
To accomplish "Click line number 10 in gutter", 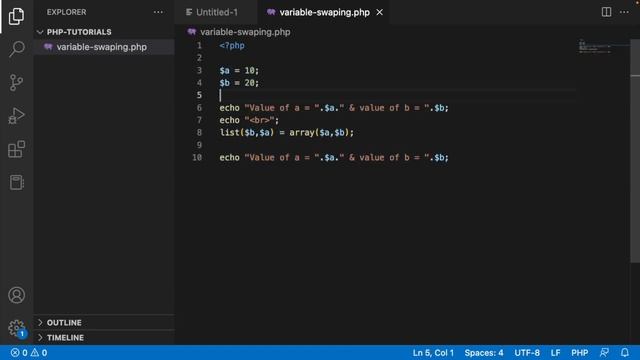I will 197,158.
